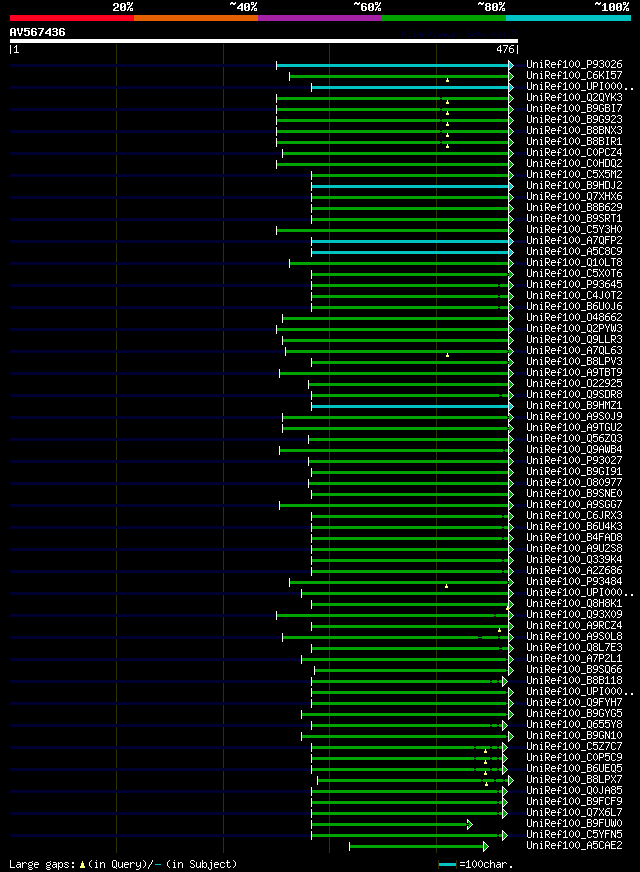Viewport: 640px width, 872px height.
Task: Select the UniRef100_Q9FYH7 label
Action: click(x=574, y=702)
